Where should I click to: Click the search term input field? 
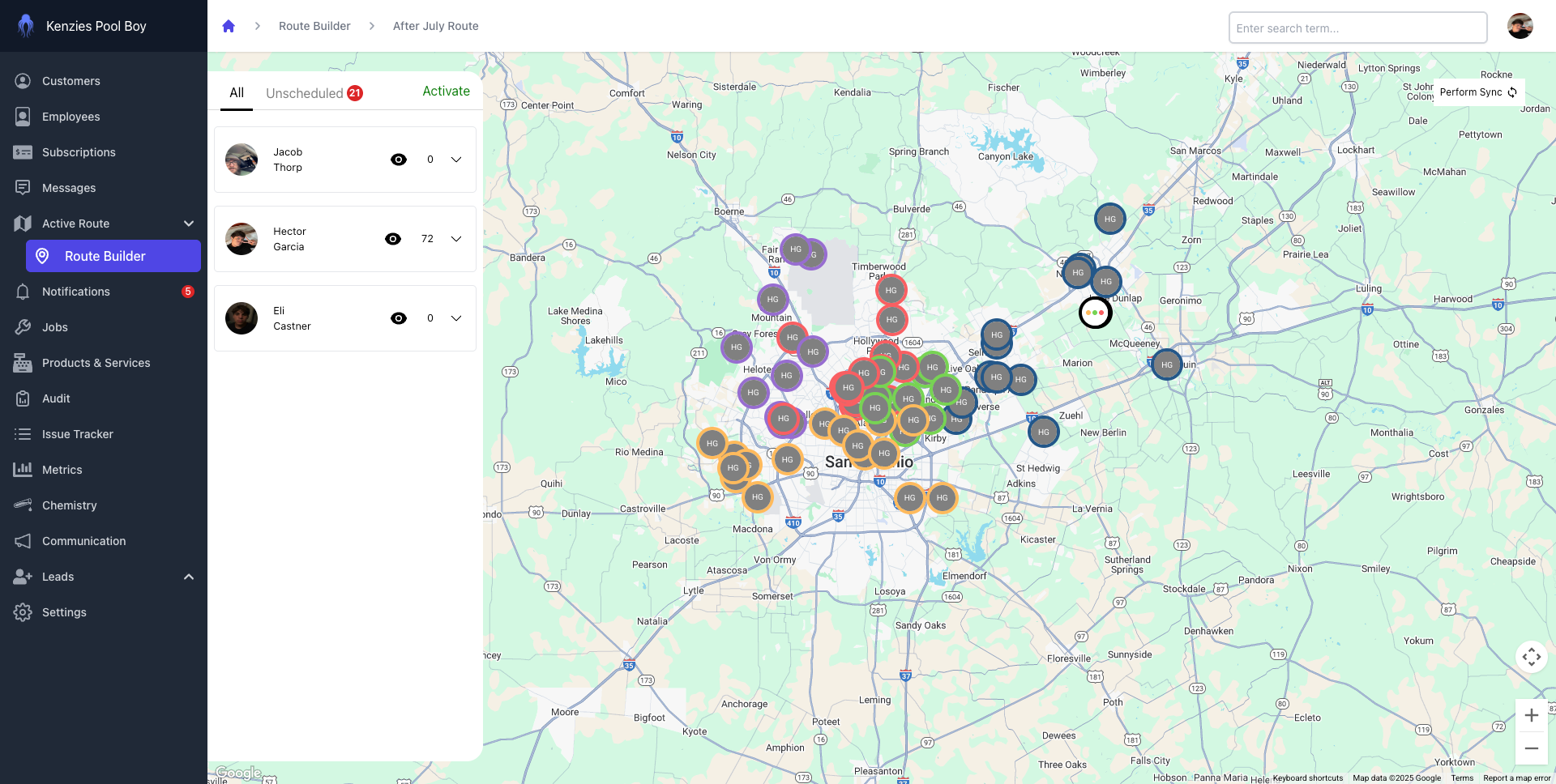tap(1357, 28)
